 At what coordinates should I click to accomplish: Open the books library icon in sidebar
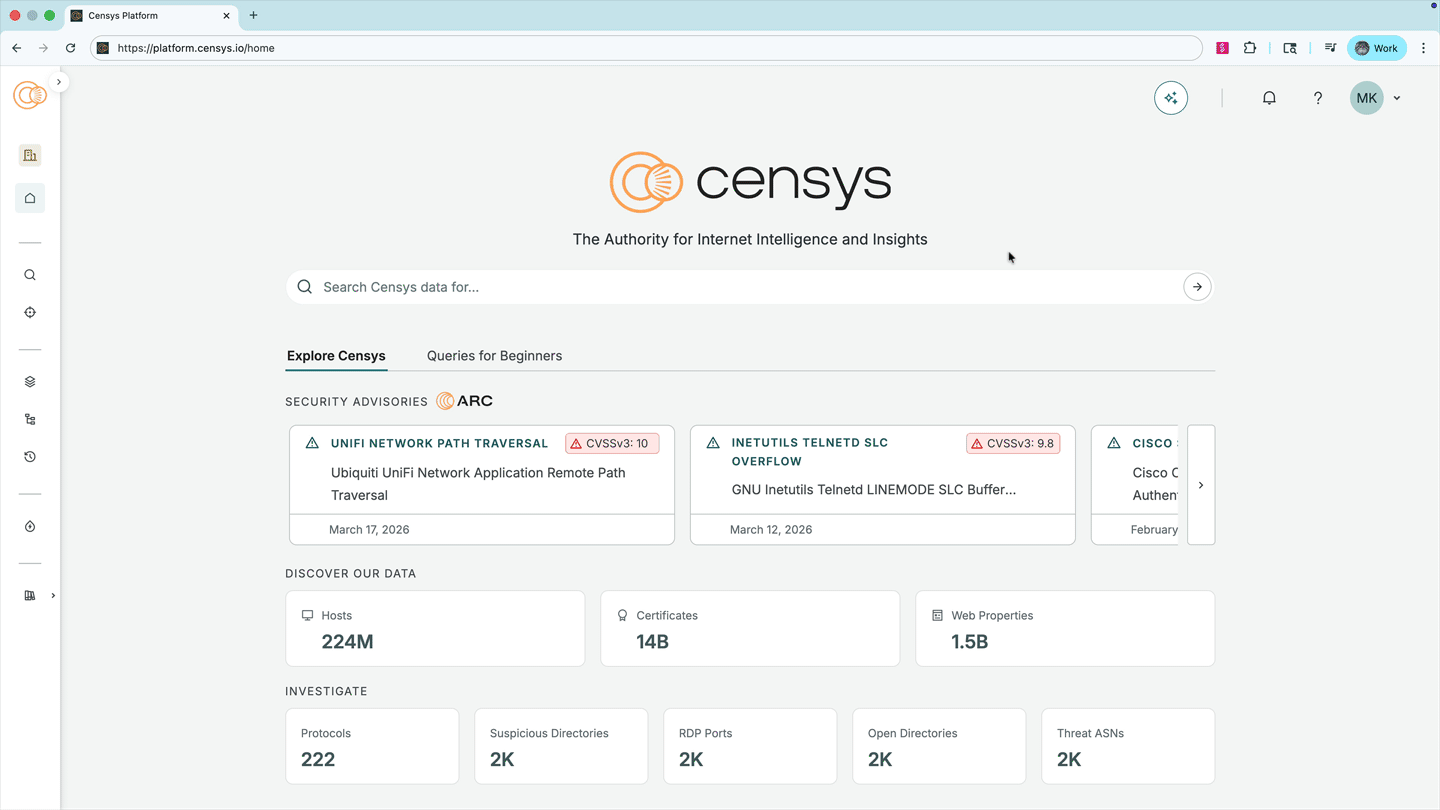click(30, 596)
